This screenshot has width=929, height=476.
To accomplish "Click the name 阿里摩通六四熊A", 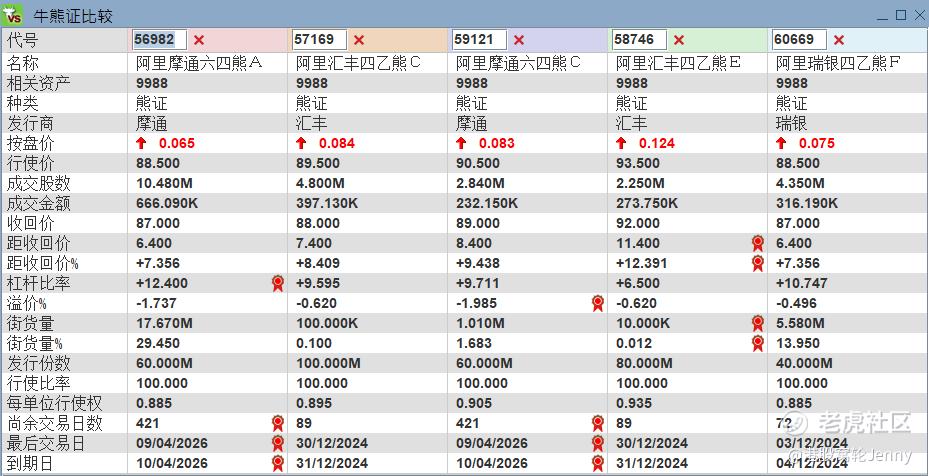I will pos(199,63).
